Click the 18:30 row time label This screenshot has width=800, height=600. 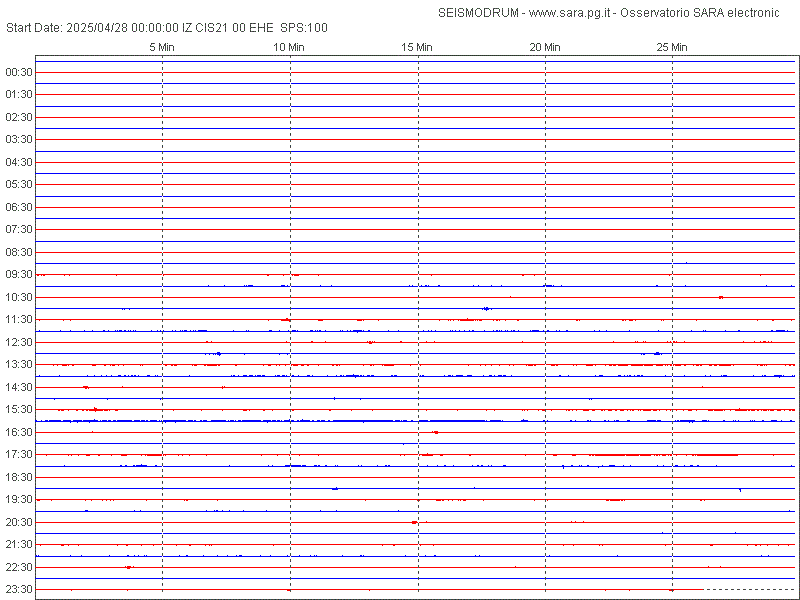tap(19, 477)
